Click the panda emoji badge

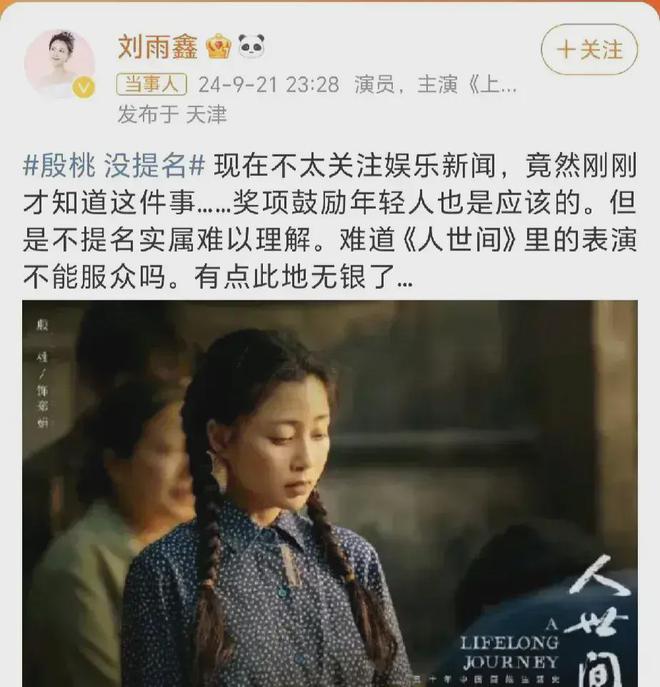(x=252, y=46)
